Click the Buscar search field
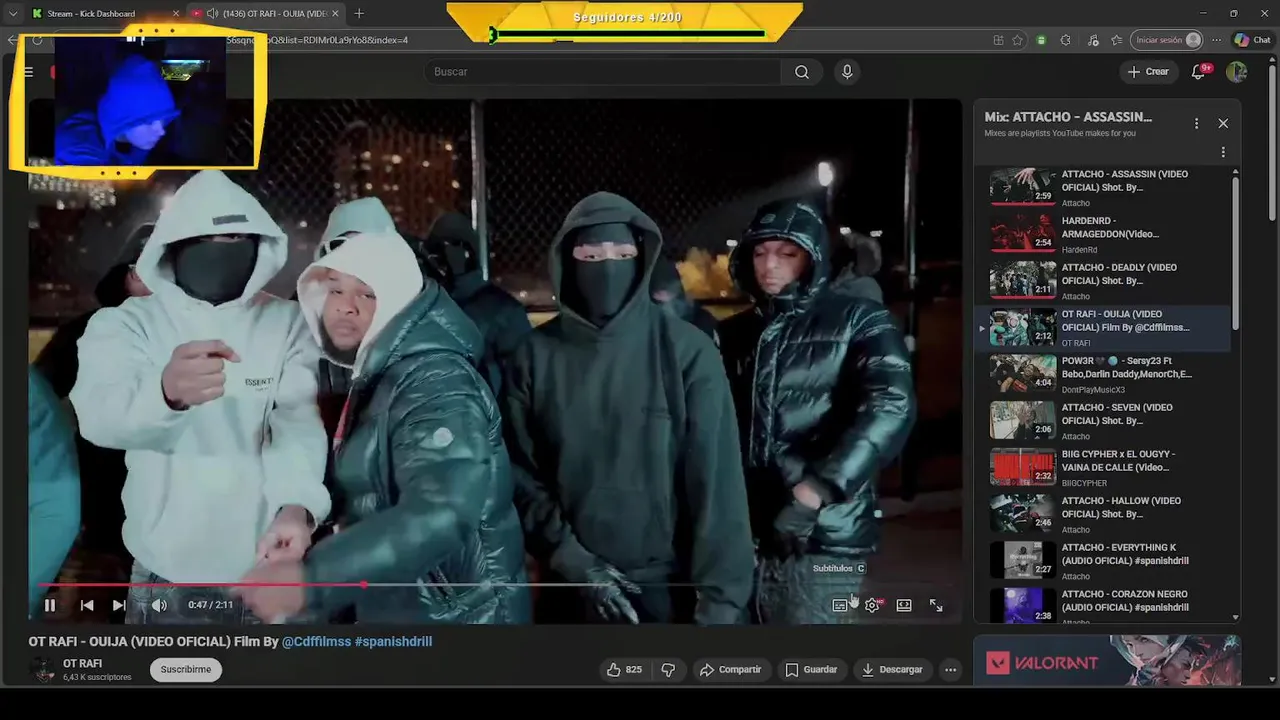The width and height of the screenshot is (1280, 720). (x=603, y=72)
